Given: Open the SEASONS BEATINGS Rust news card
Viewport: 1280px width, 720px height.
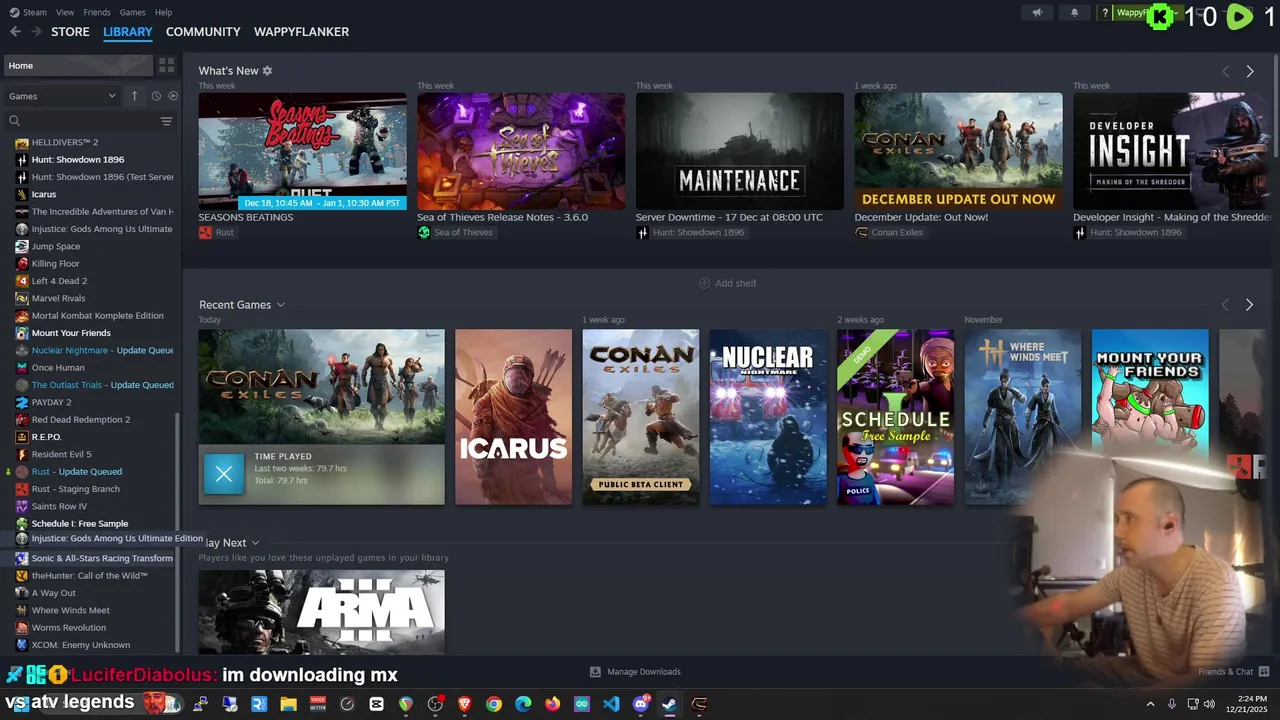Looking at the screenshot, I should tap(302, 151).
